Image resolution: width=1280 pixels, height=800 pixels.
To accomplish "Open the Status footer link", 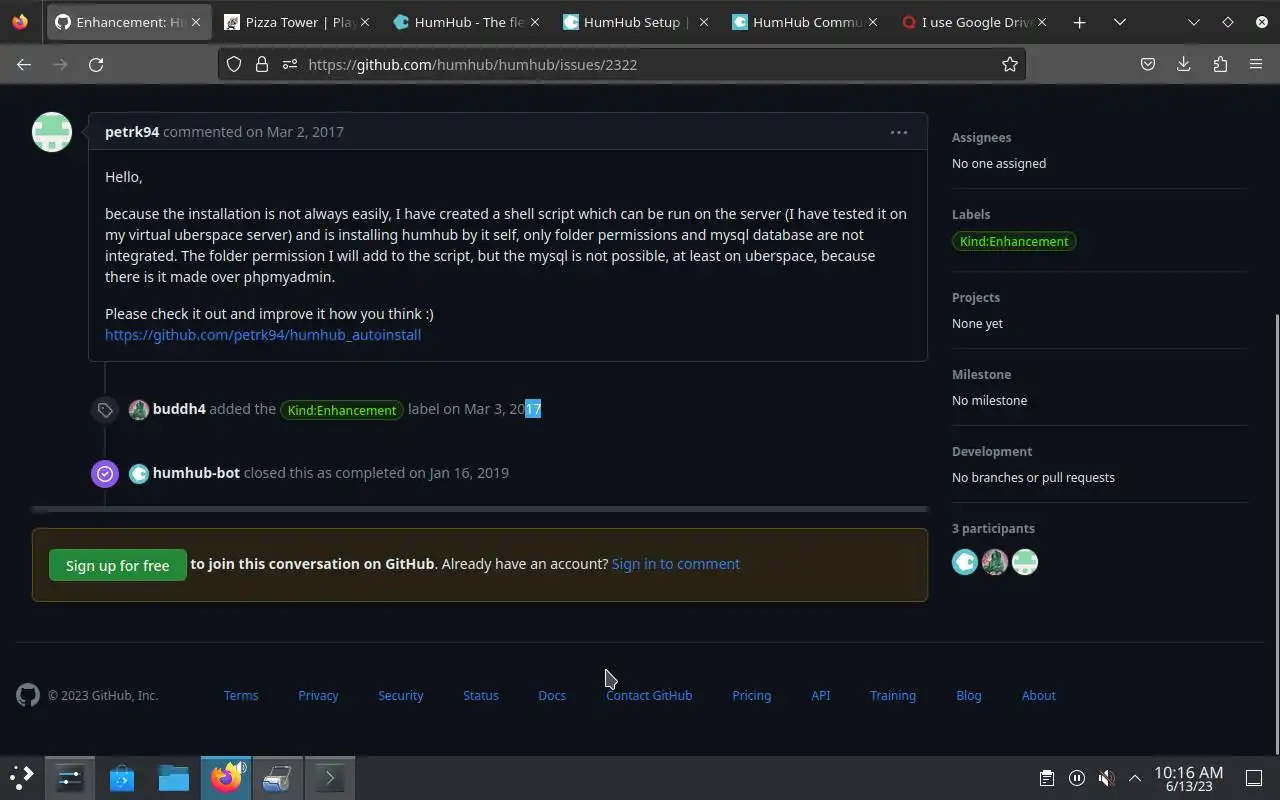I will tap(481, 695).
